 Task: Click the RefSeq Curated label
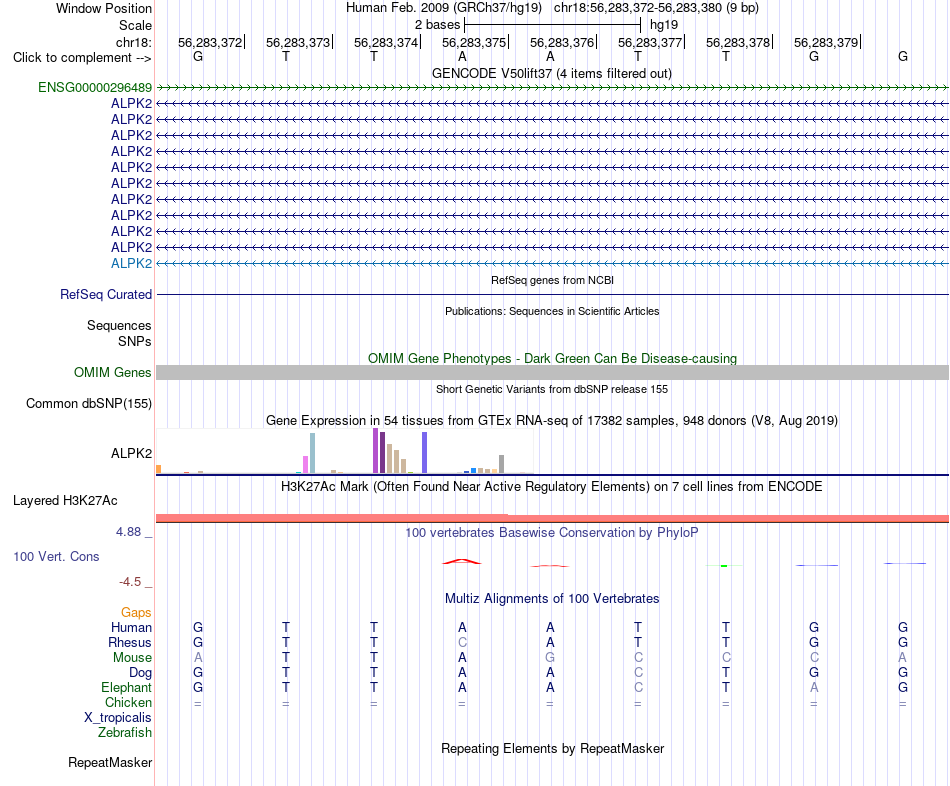(x=106, y=295)
